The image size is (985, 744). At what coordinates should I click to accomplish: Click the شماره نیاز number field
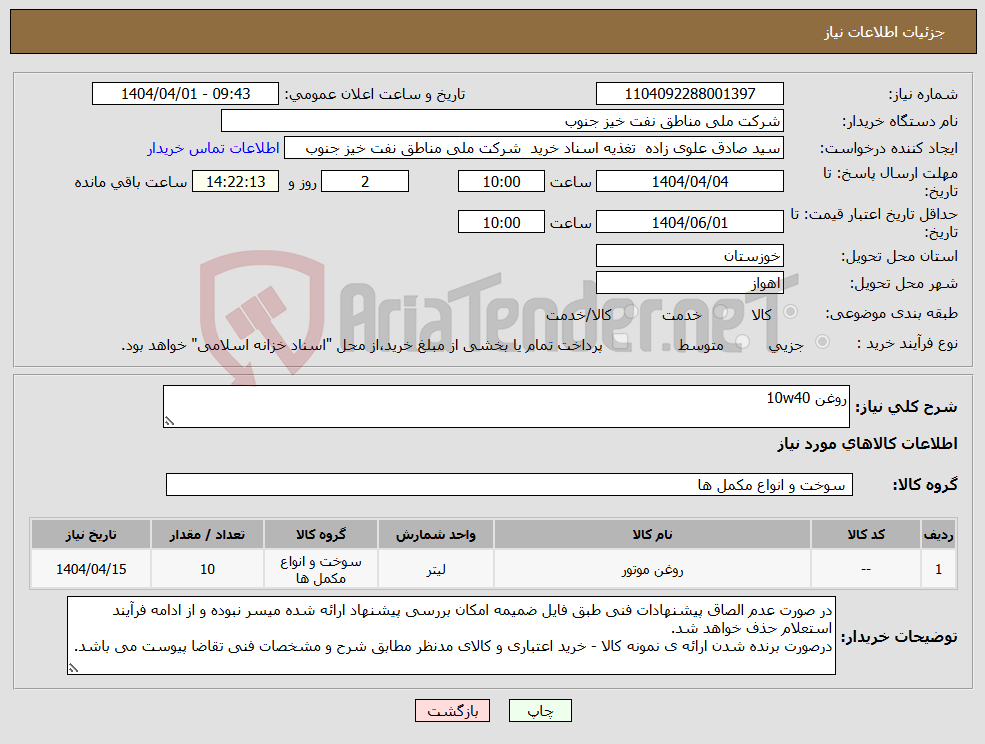pyautogui.click(x=690, y=94)
